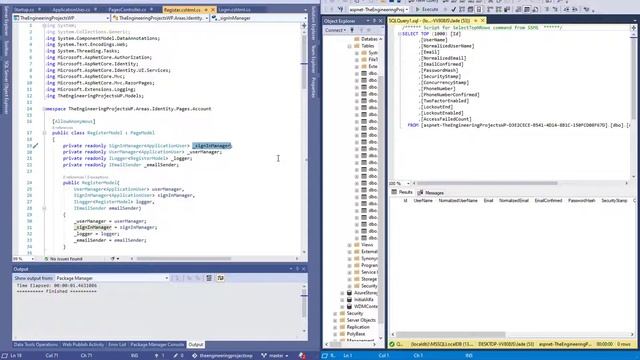Screen dimensions: 640x360
Task: Collapse the RegisterModel class region
Action: pyautogui.click(x=44, y=133)
